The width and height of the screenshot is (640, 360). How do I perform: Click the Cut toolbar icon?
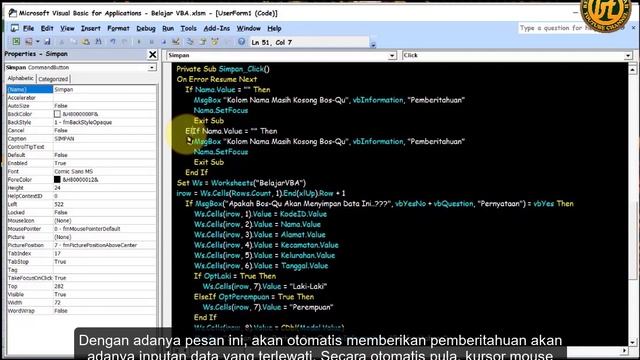click(62, 42)
